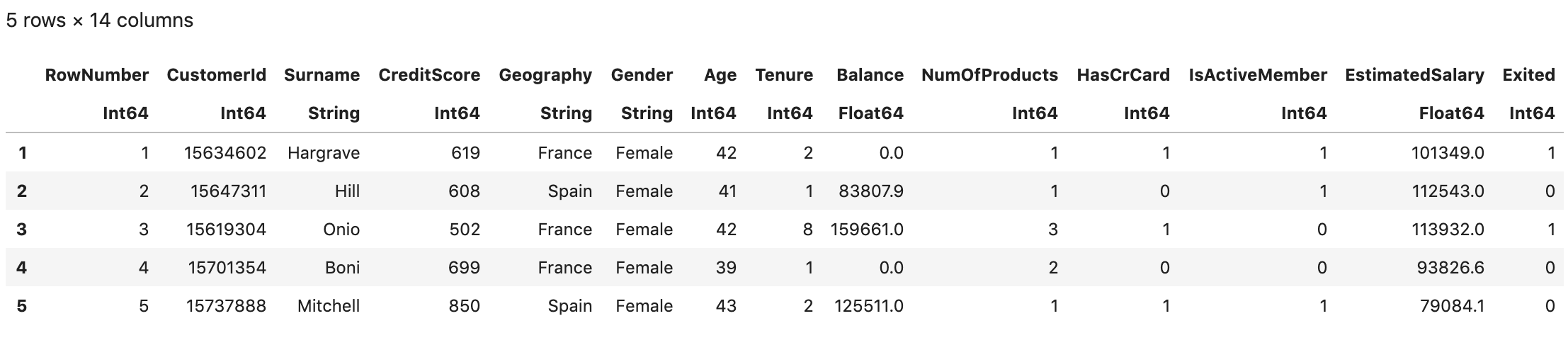Select customer ID 15647311 cell
The height and width of the screenshot is (350, 1568).
click(228, 191)
